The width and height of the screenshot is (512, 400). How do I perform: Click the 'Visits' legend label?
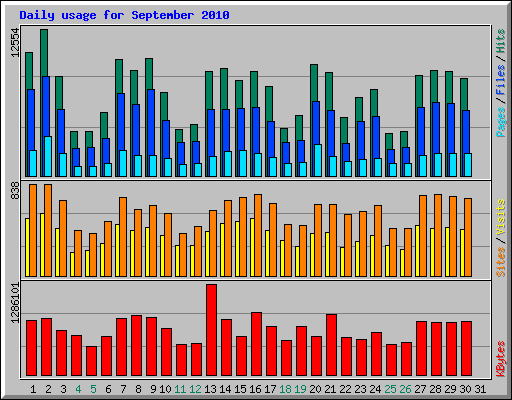[501, 218]
